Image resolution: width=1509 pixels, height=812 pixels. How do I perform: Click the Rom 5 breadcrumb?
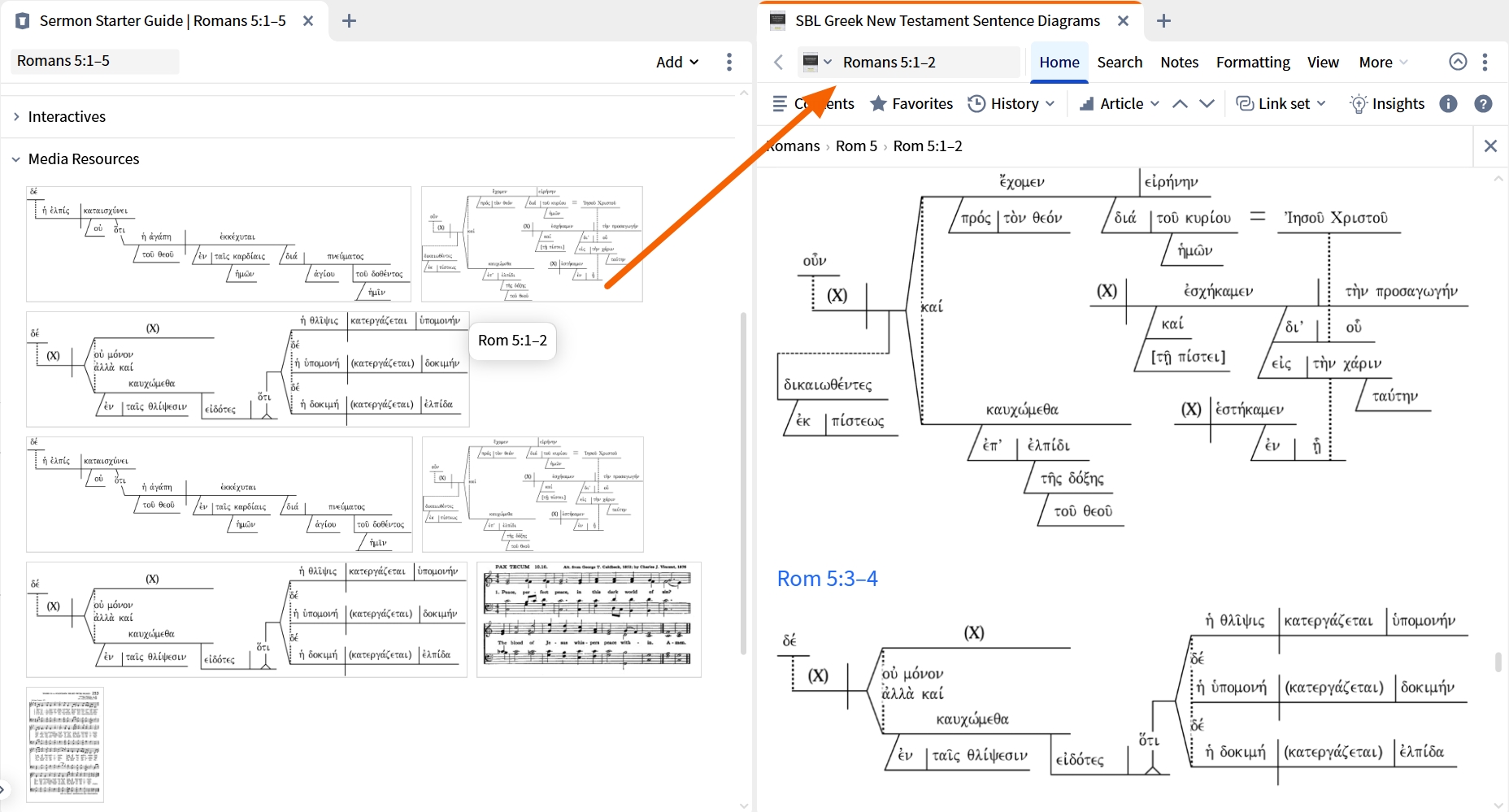pos(856,145)
